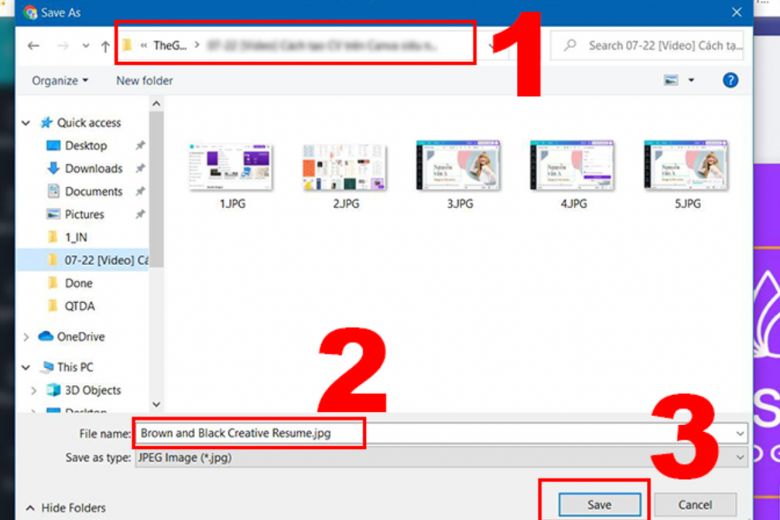Click the Back navigation arrow
Viewport: 780px width, 520px height.
coord(33,46)
